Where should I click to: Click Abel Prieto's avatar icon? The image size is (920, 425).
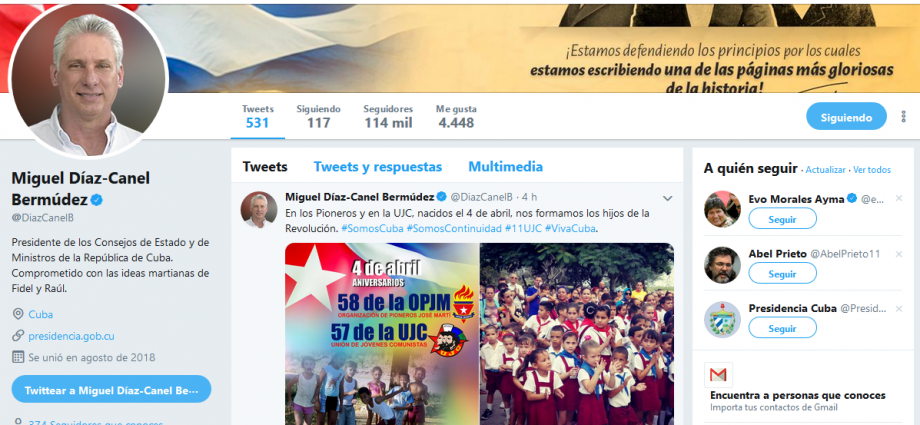coord(722,265)
